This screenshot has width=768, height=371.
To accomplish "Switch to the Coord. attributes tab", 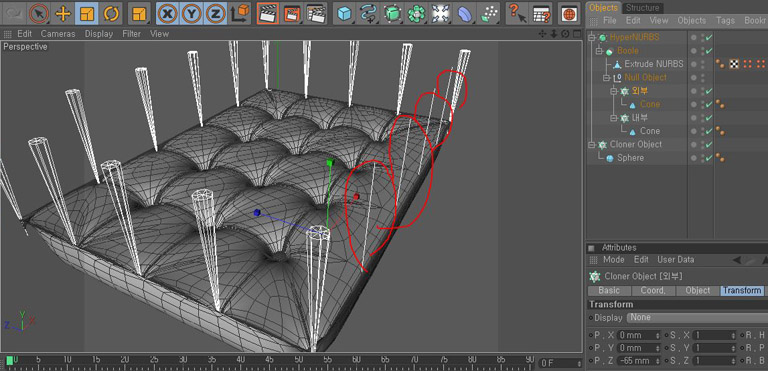I will click(x=653, y=291).
